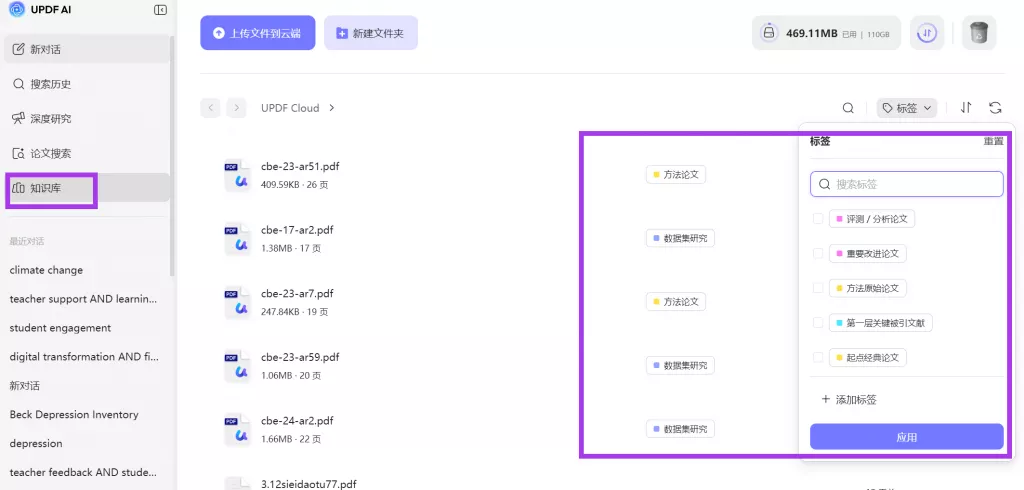Click the yellow 方法论文 tag on cbe-23-ar51.pdf
Viewport: 1024px width, 490px height.
676,175
